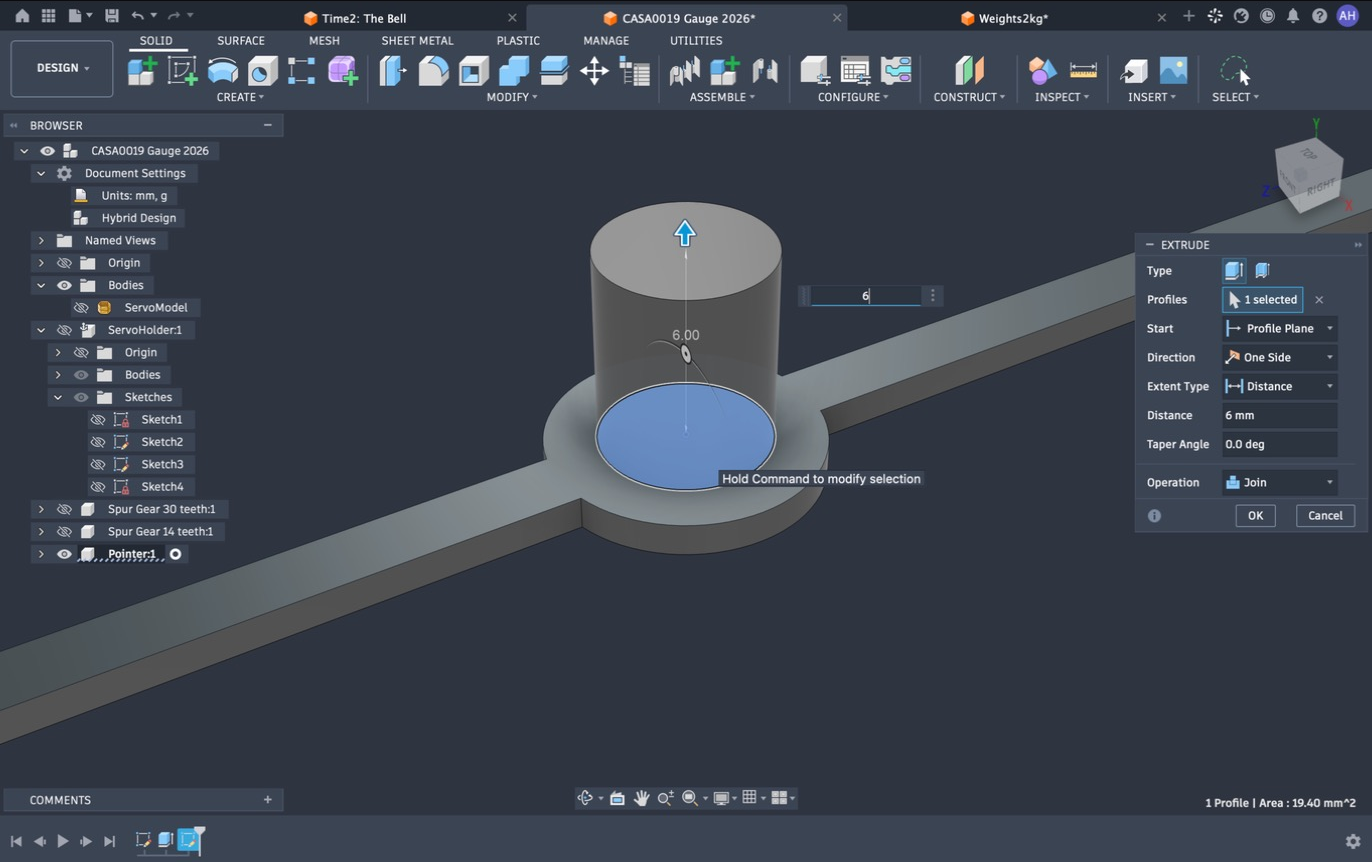This screenshot has height=862, width=1372.
Task: Click the Move/Copy cross-arrows tool
Action: point(594,70)
